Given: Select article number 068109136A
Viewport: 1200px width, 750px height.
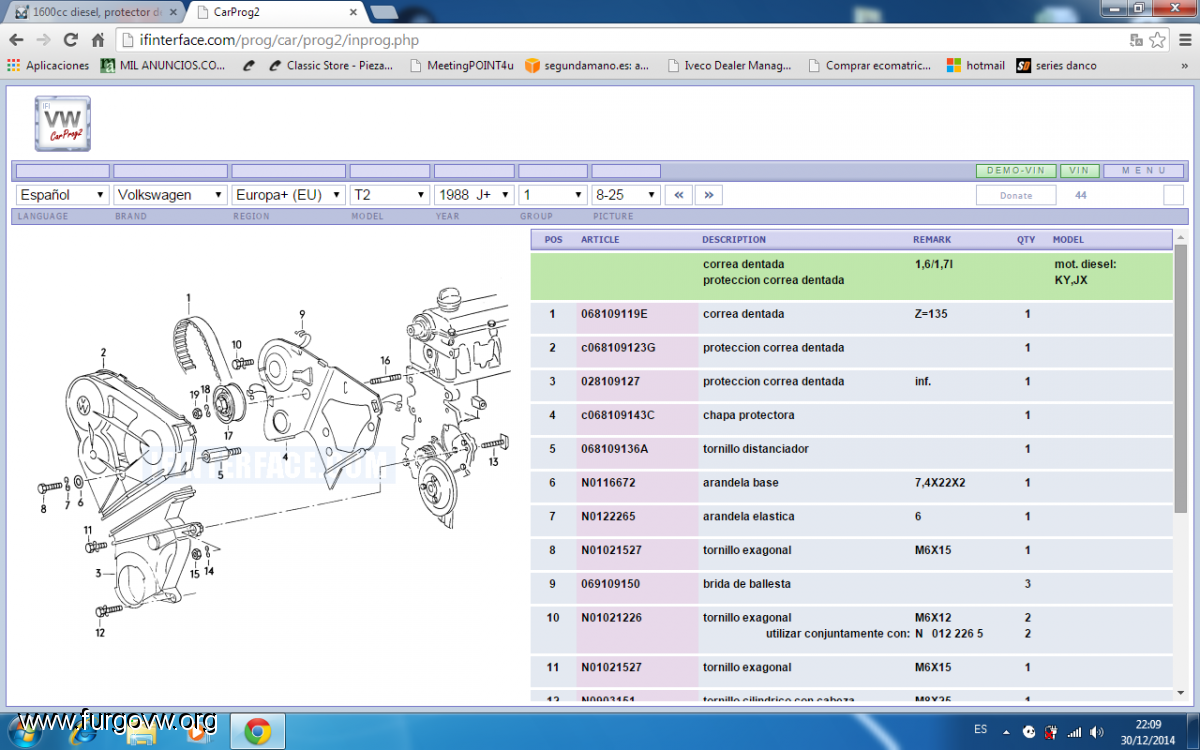Looking at the screenshot, I should [x=614, y=450].
